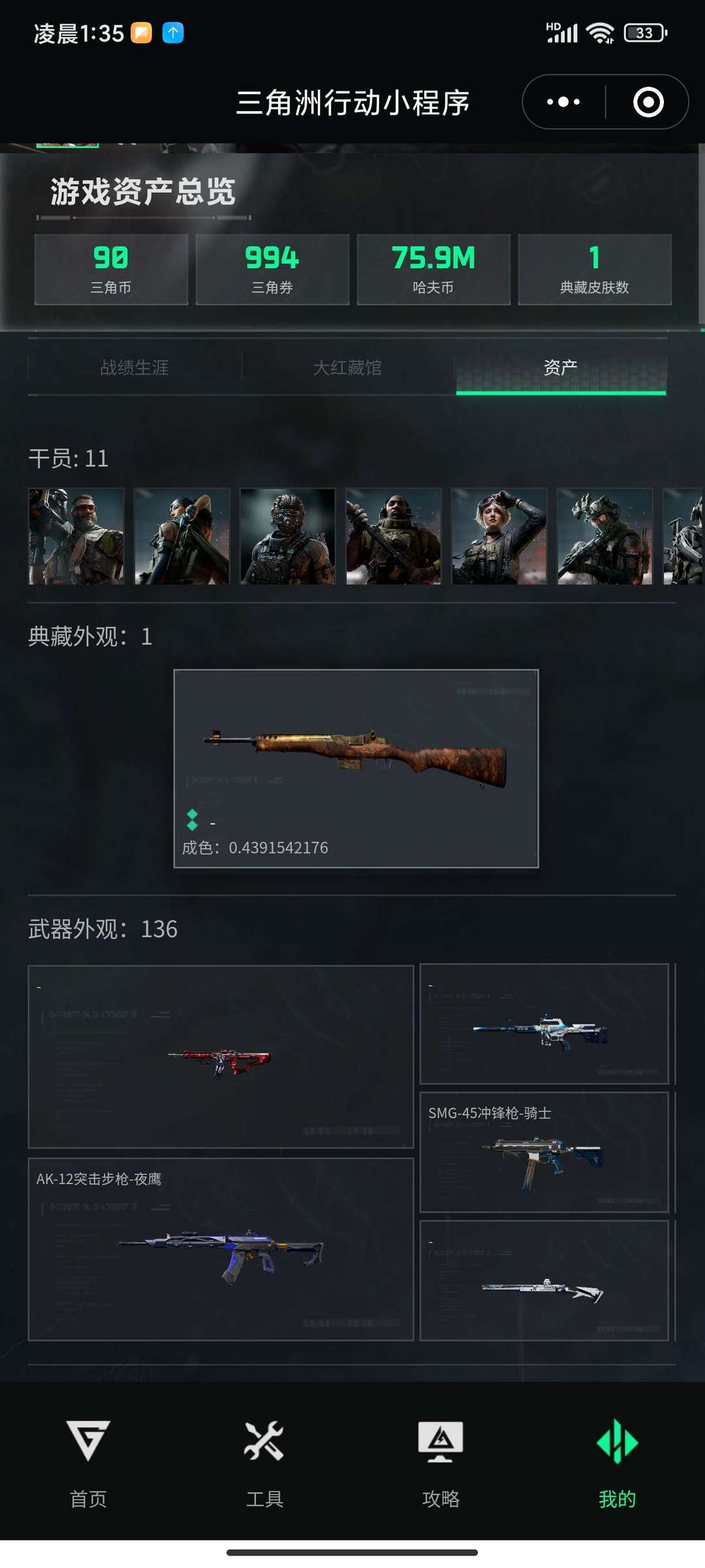The width and height of the screenshot is (705, 1568).
Task: Open the mini program more-options dots menu
Action: [563, 102]
